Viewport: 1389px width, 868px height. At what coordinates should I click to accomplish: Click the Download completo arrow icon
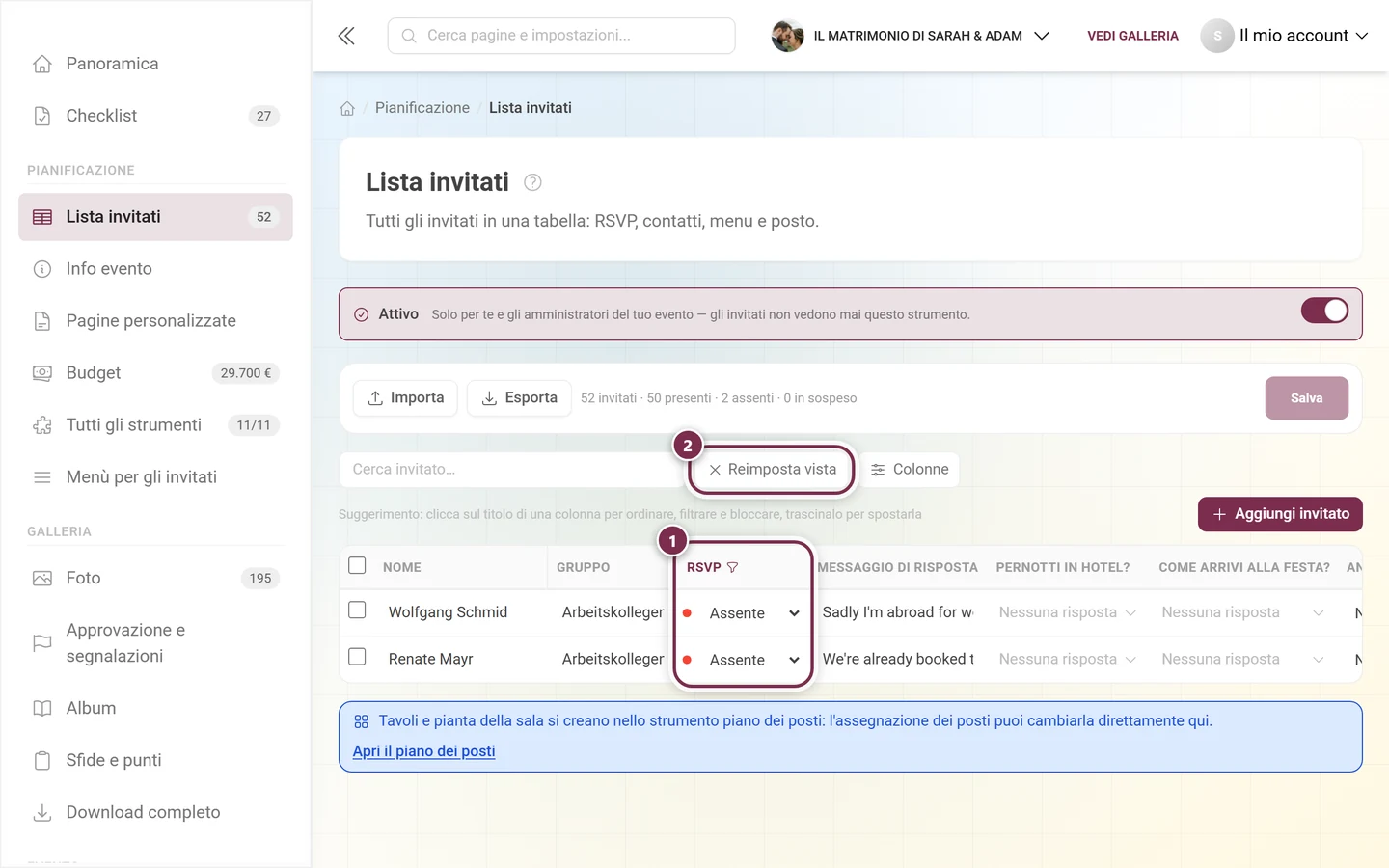42,812
